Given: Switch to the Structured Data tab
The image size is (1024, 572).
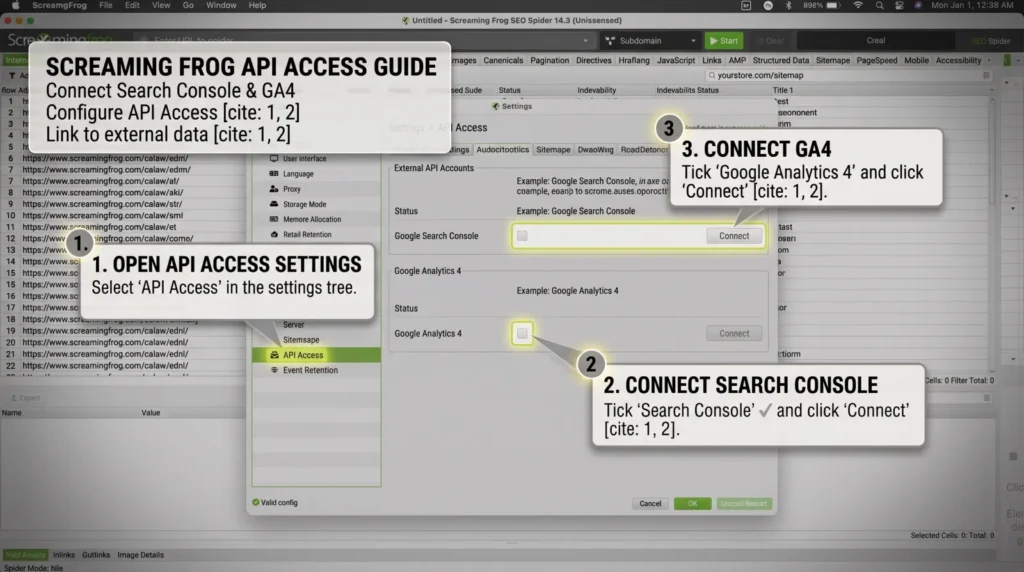Looking at the screenshot, I should [780, 60].
